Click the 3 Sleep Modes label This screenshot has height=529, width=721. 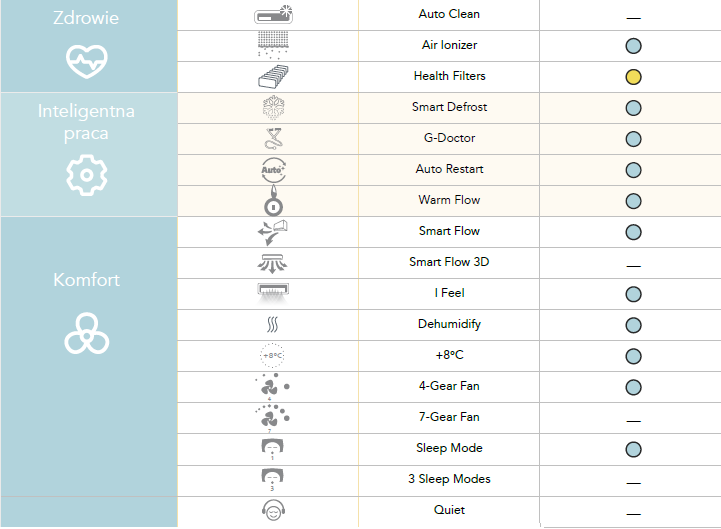tap(449, 479)
